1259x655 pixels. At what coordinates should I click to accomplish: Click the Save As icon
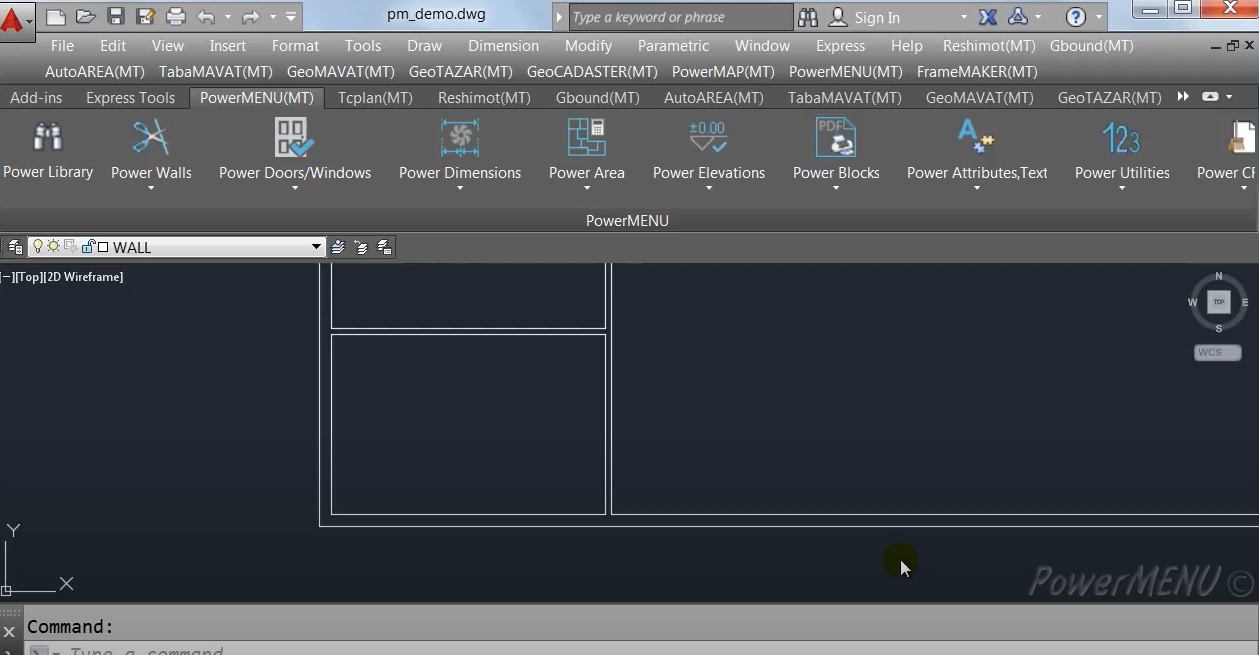145,17
